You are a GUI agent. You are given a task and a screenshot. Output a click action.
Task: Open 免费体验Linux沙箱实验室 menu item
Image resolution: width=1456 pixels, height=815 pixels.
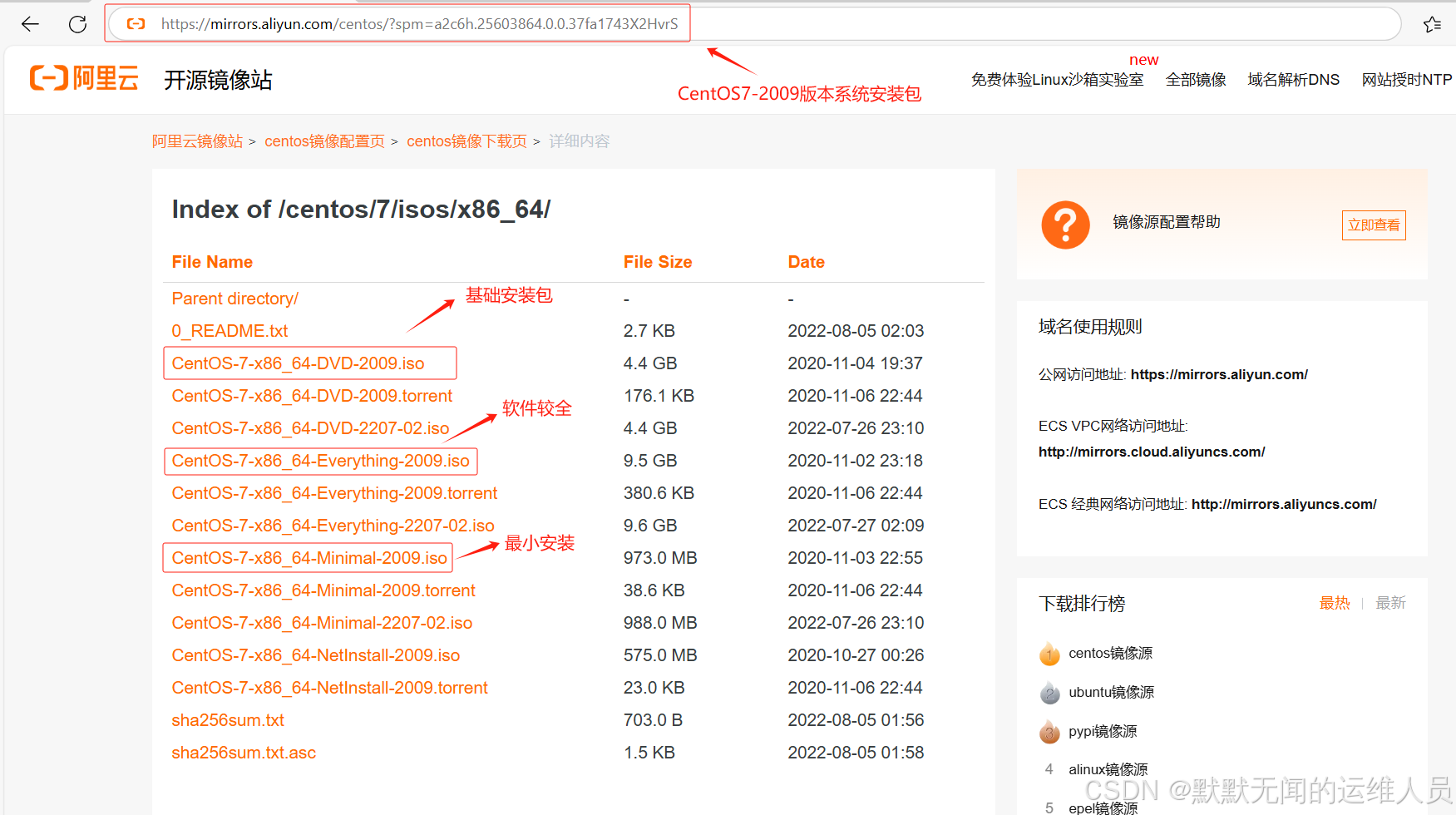pos(1057,80)
